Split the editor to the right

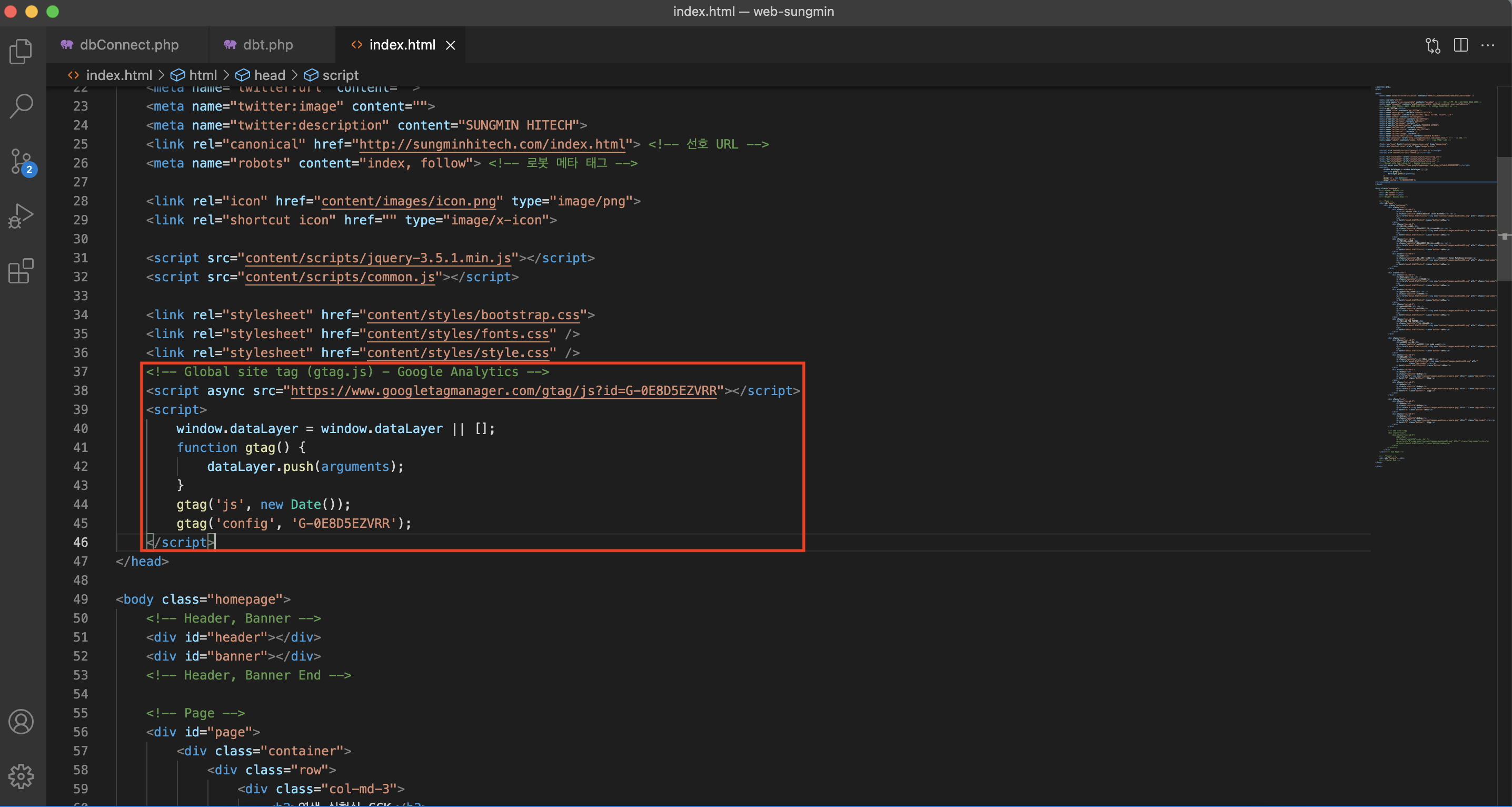click(x=1461, y=45)
